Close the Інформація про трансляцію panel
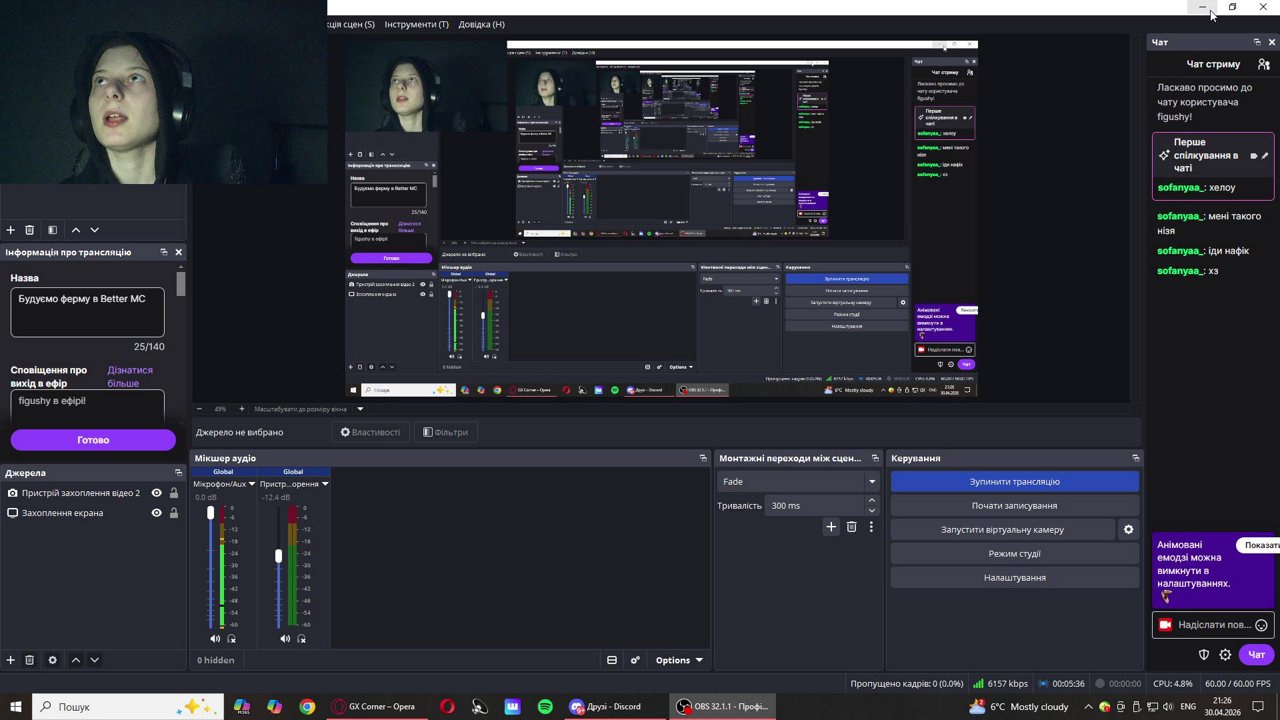The image size is (1280, 720). pos(179,252)
